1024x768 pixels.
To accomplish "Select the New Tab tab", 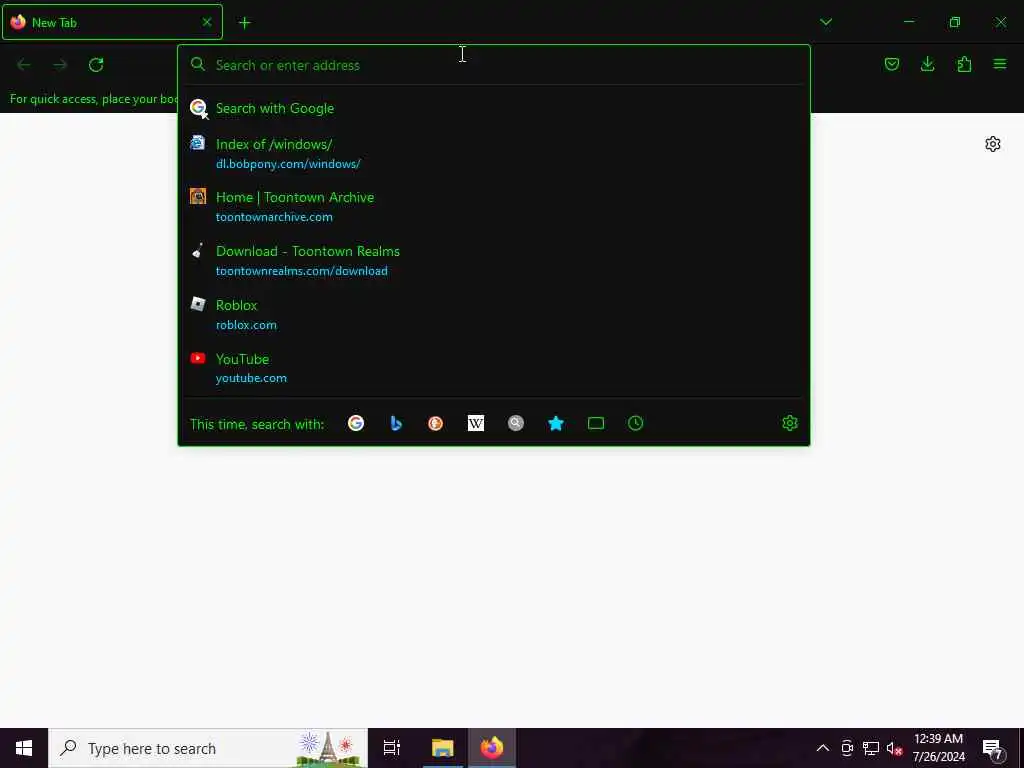I will (x=112, y=22).
